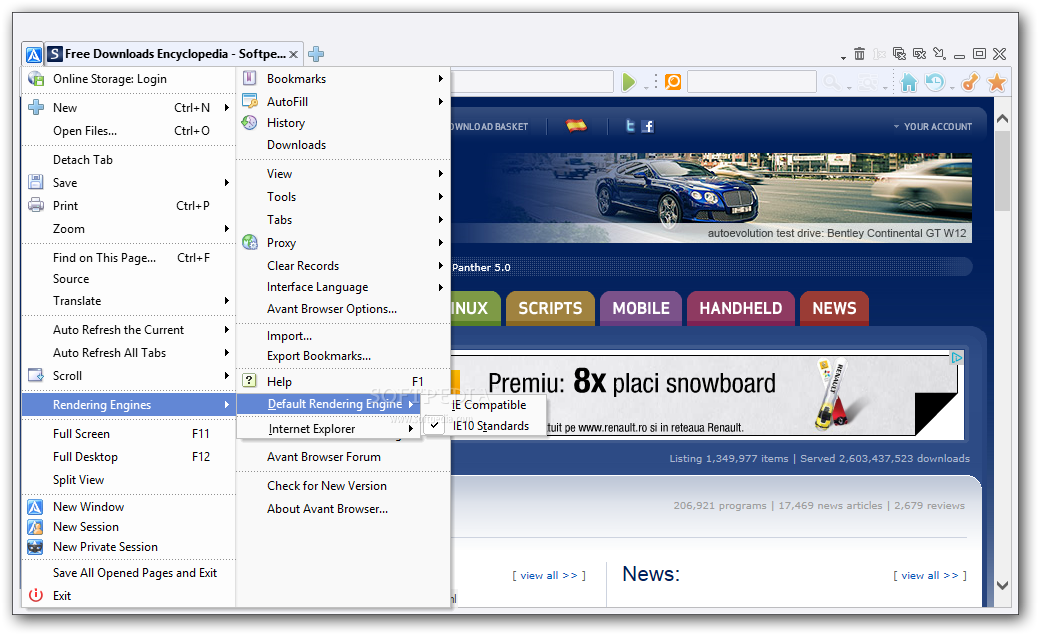Open the recently closed pages trash icon

point(859,54)
